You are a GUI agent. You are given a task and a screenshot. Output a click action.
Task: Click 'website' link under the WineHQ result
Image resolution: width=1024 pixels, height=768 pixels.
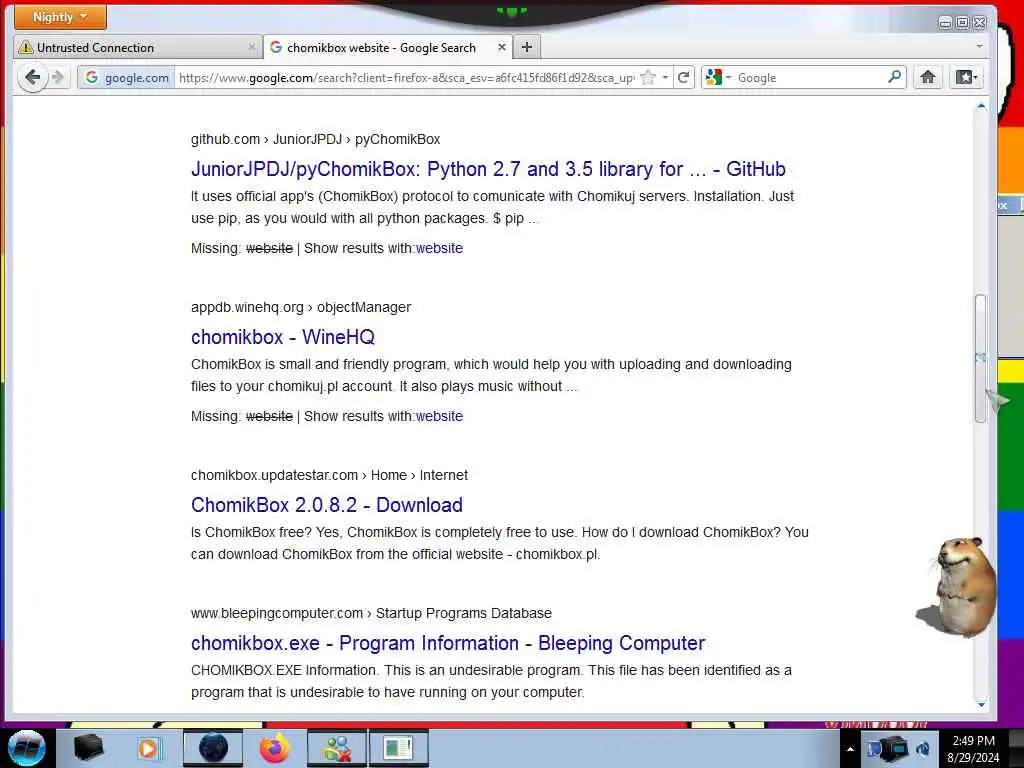click(x=439, y=416)
